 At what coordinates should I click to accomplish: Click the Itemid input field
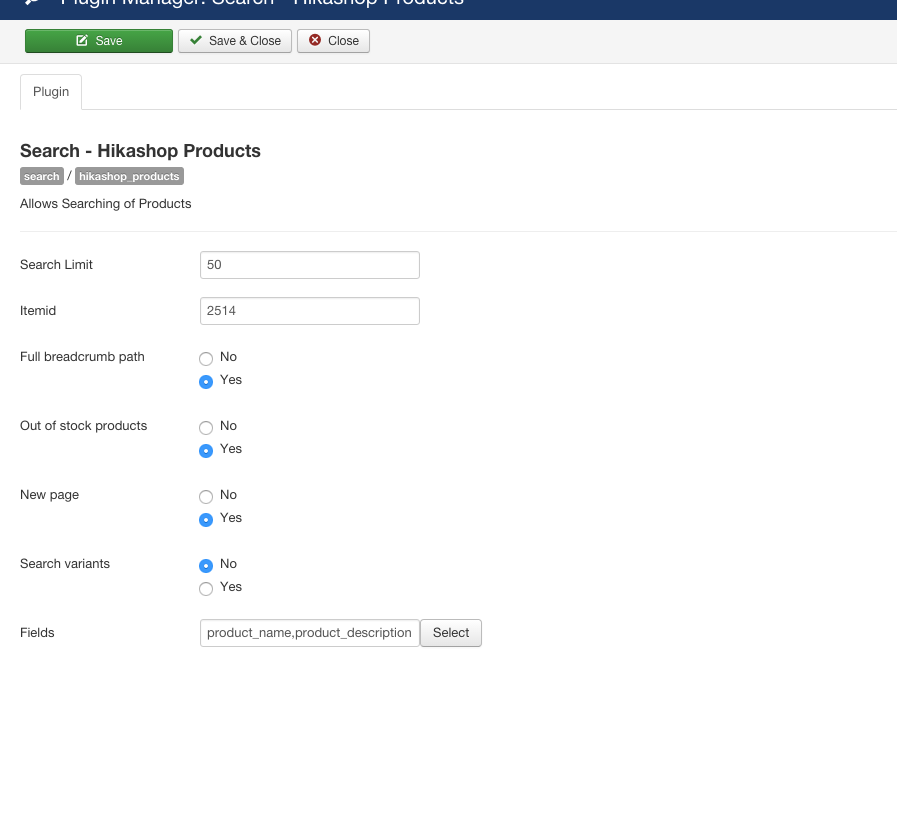click(x=309, y=311)
